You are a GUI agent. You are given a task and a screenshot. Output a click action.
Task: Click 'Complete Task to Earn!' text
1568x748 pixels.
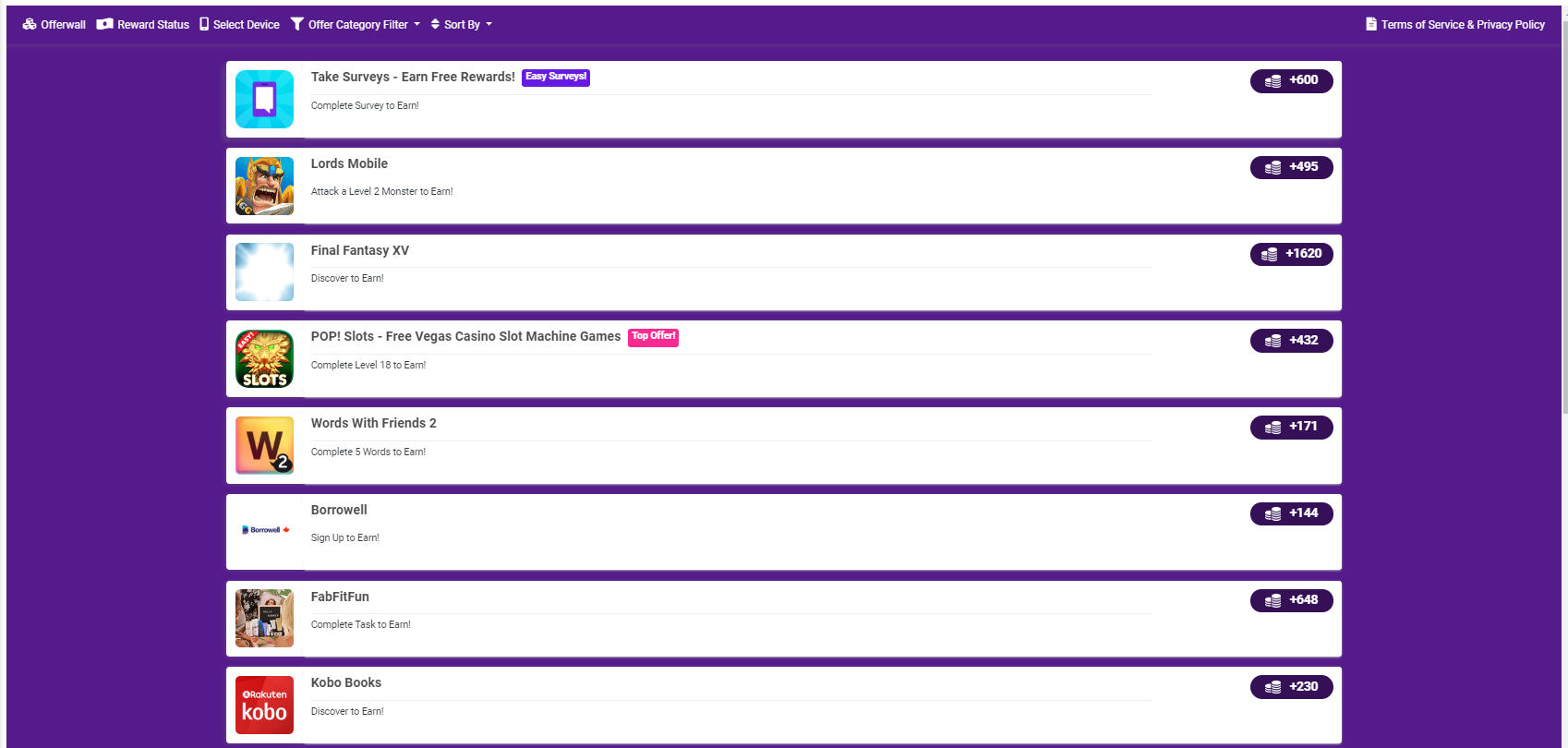(361, 624)
